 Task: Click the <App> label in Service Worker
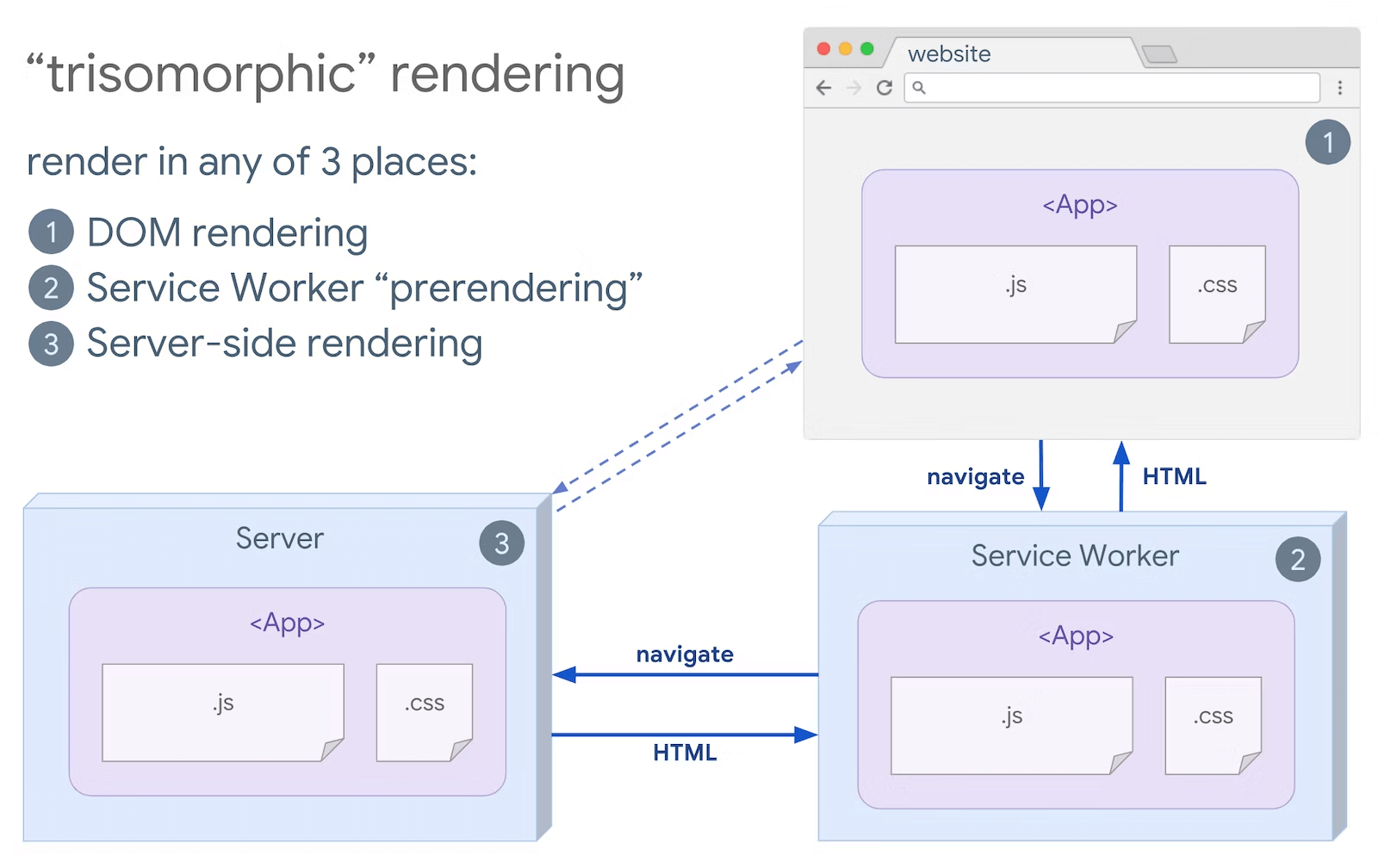(x=1076, y=636)
